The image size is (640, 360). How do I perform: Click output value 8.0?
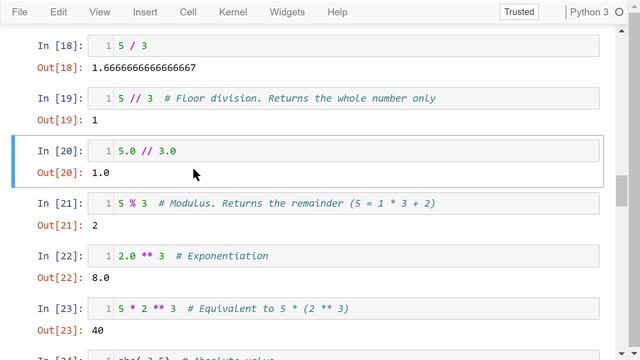point(100,278)
